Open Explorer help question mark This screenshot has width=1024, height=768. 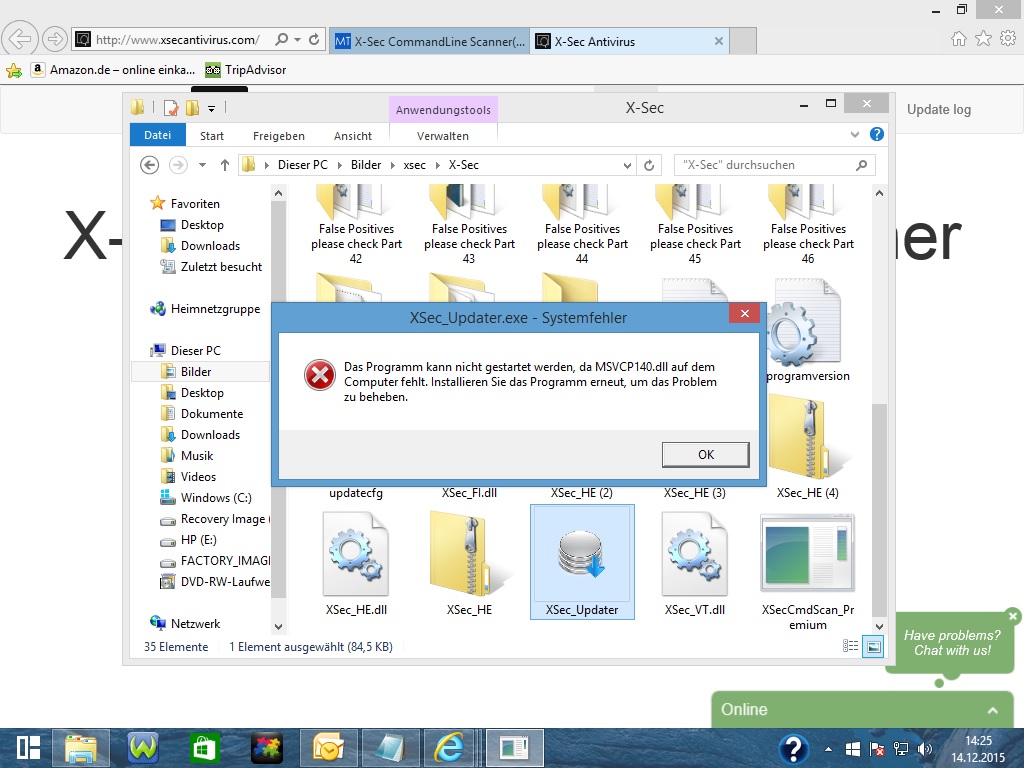(876, 134)
